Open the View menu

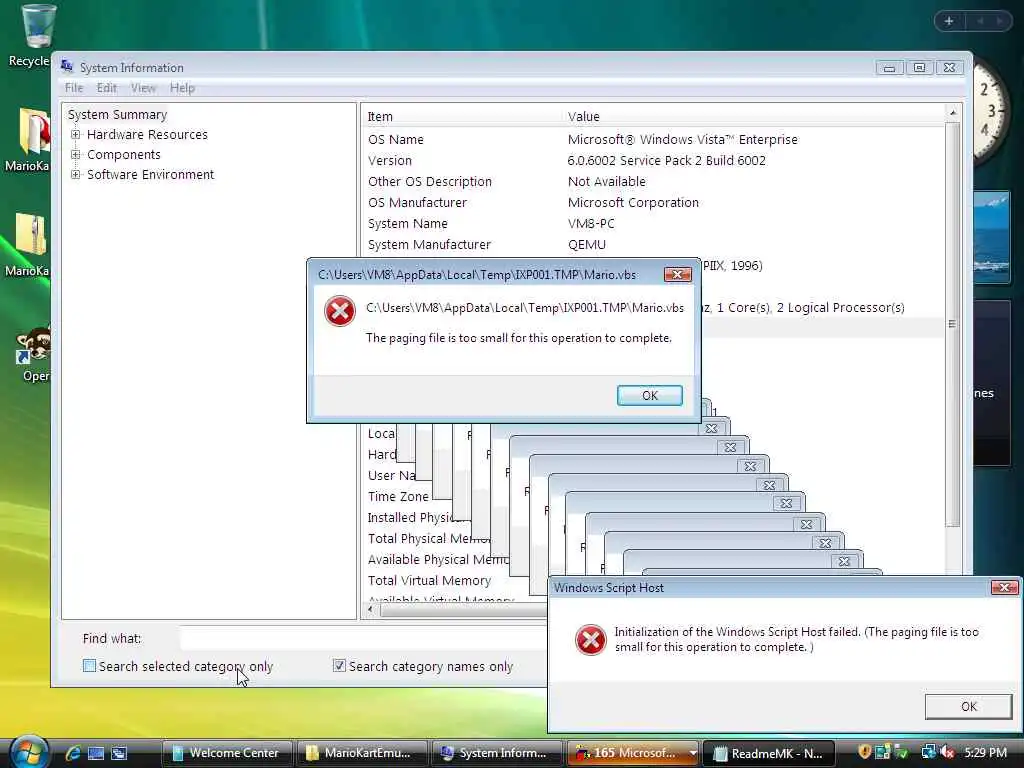coord(143,88)
